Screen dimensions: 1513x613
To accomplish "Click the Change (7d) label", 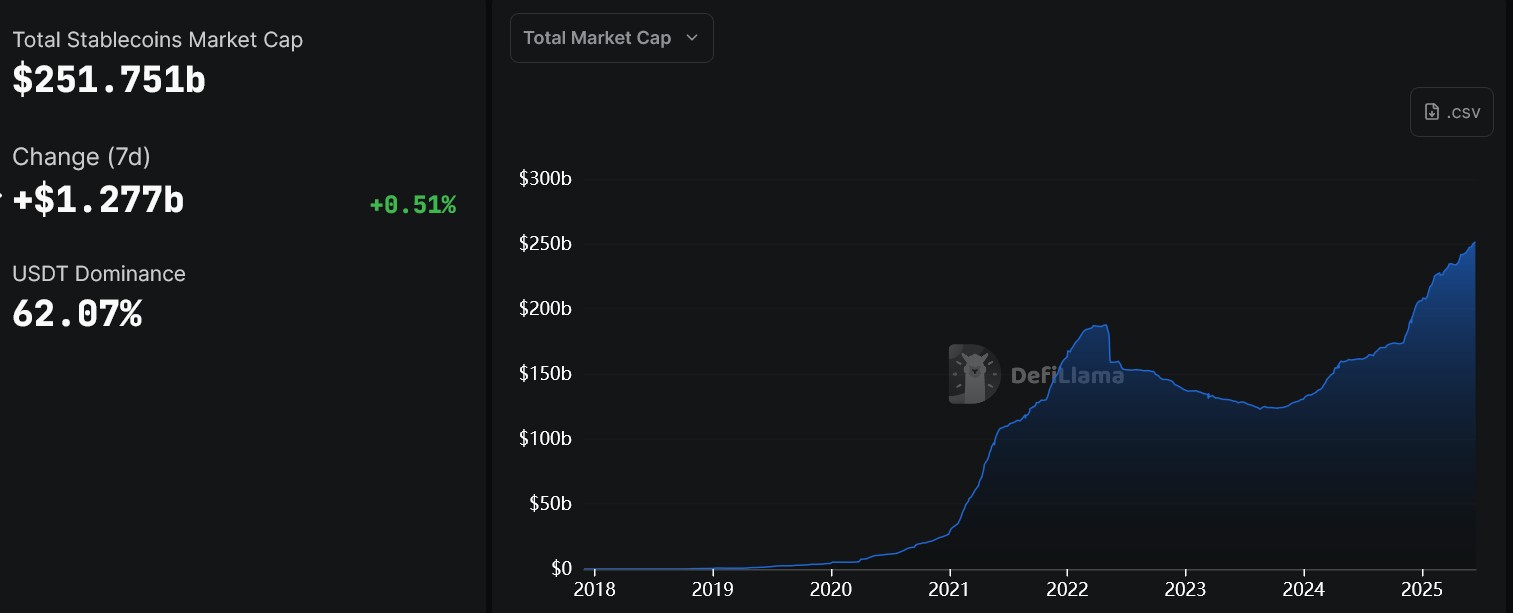I will click(x=81, y=157).
